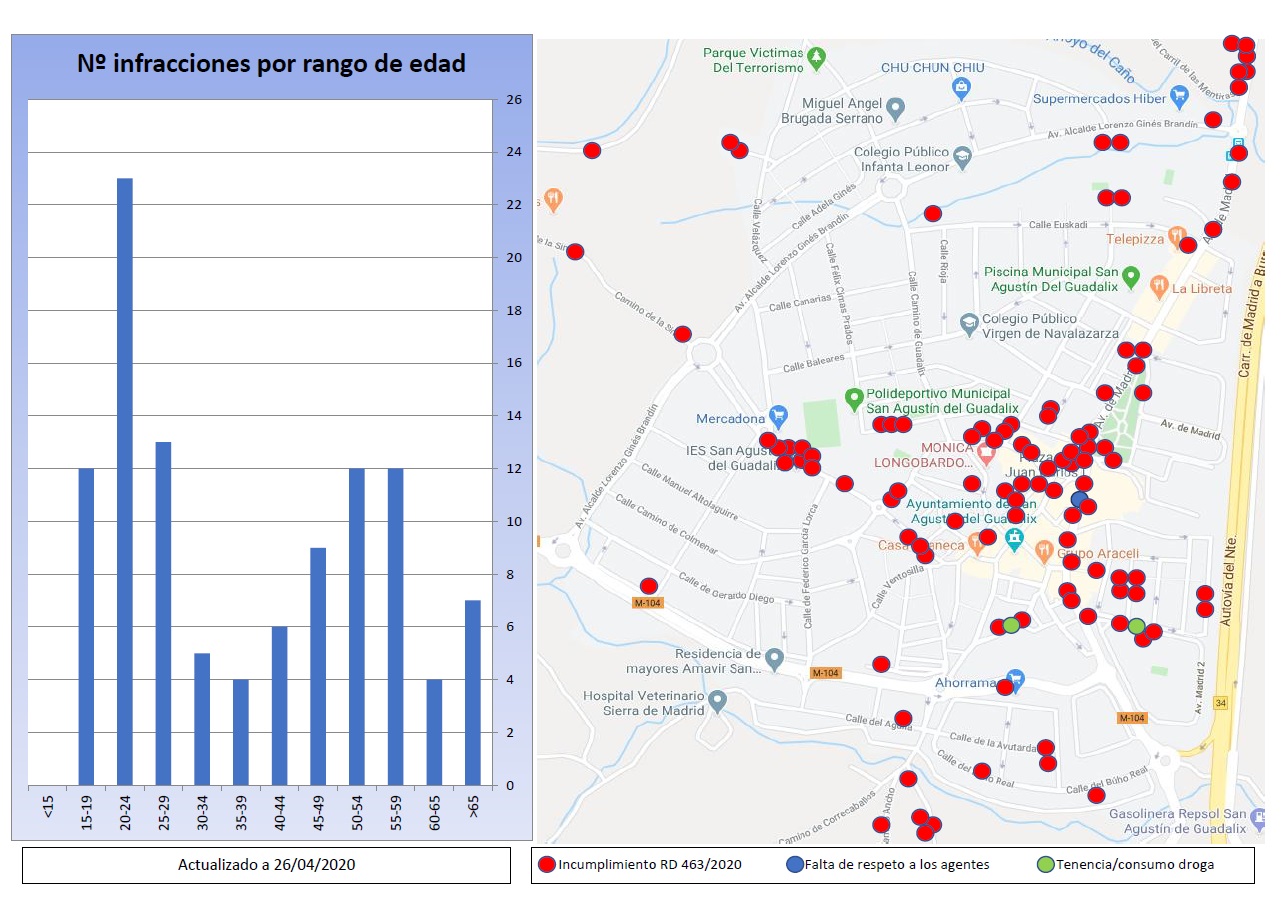
Task: Select the tallest bar, age range 20-24
Action: (125, 482)
